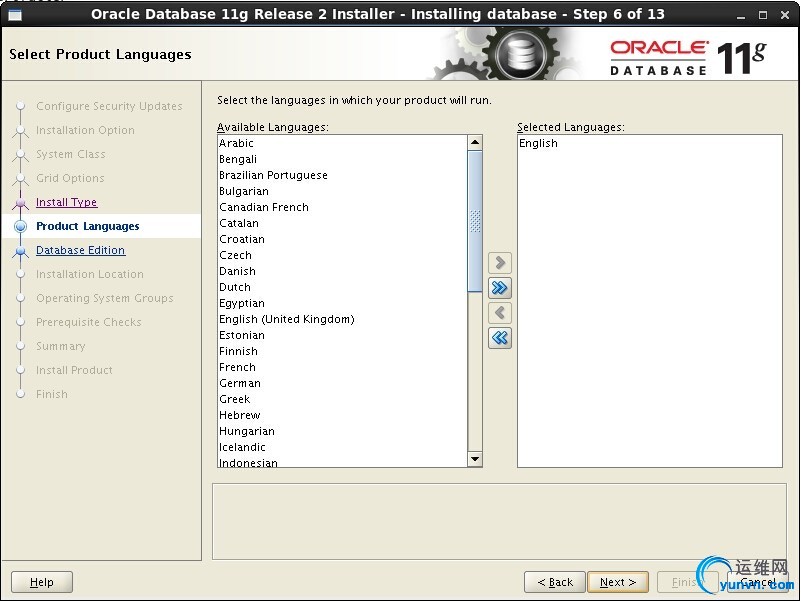Click the scroll up arrow of Available Languages
801x602 pixels.
(x=475, y=143)
